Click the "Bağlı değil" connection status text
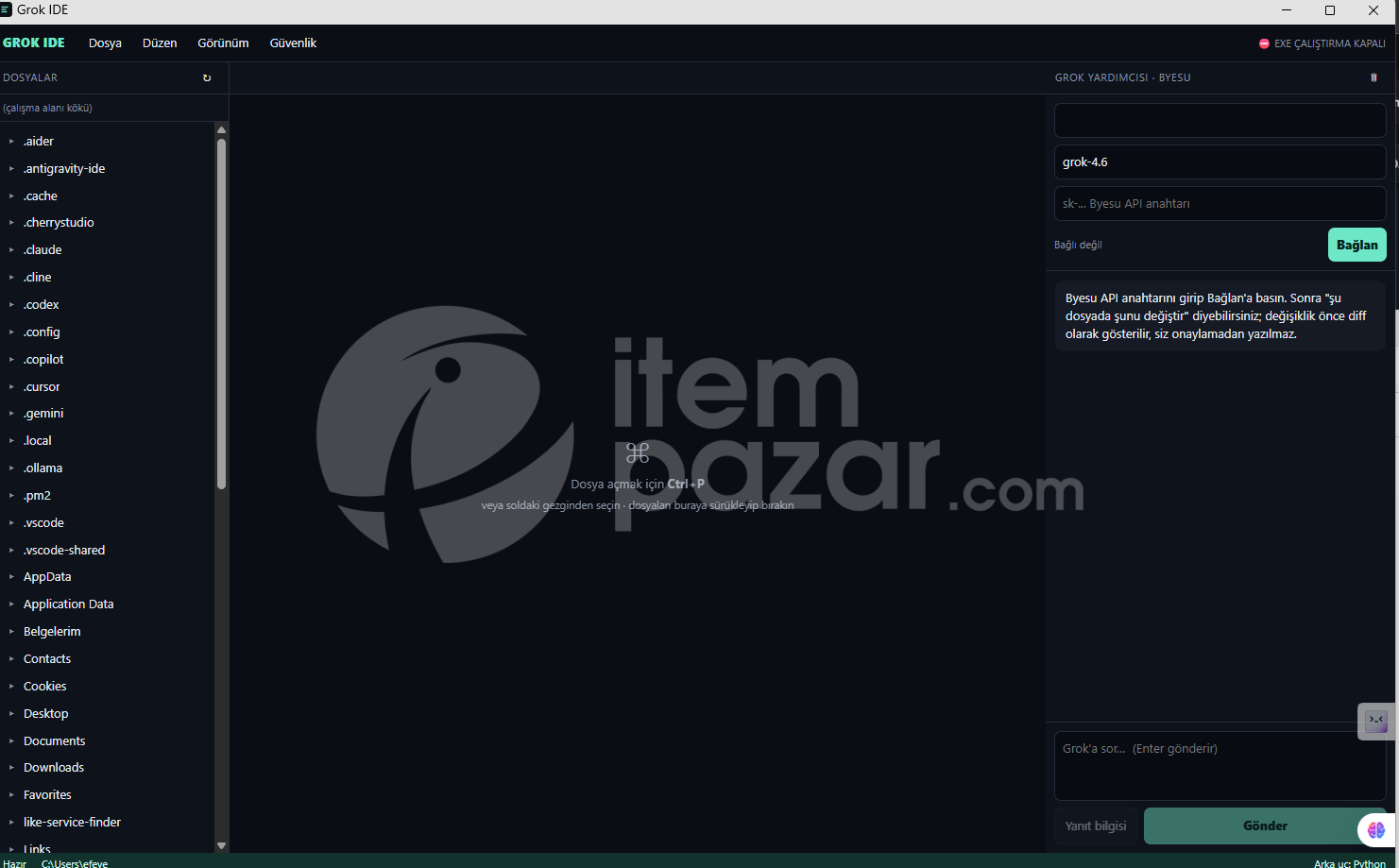Screen dimensions: 1399x868 click(x=1078, y=245)
